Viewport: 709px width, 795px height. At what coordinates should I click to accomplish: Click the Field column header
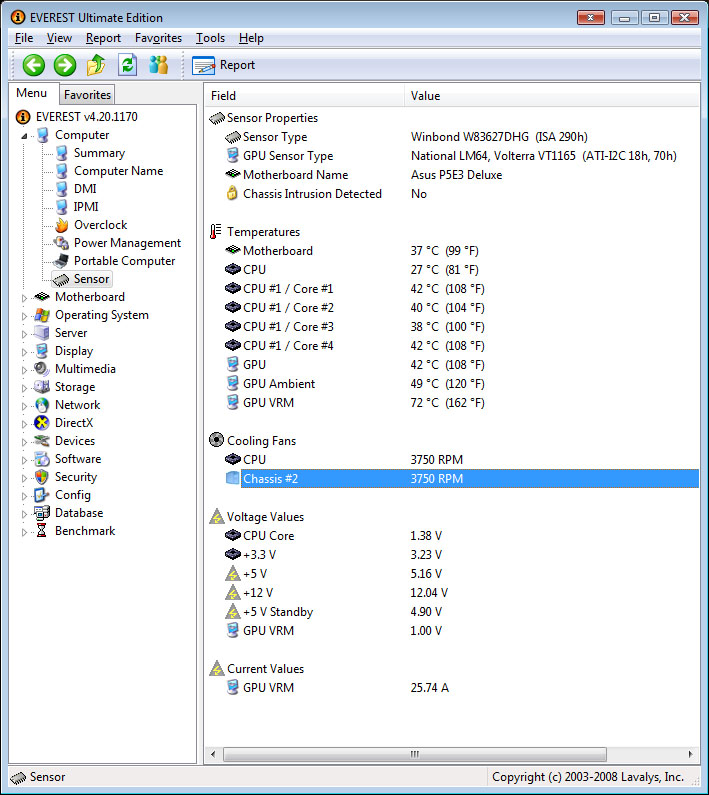coord(304,96)
